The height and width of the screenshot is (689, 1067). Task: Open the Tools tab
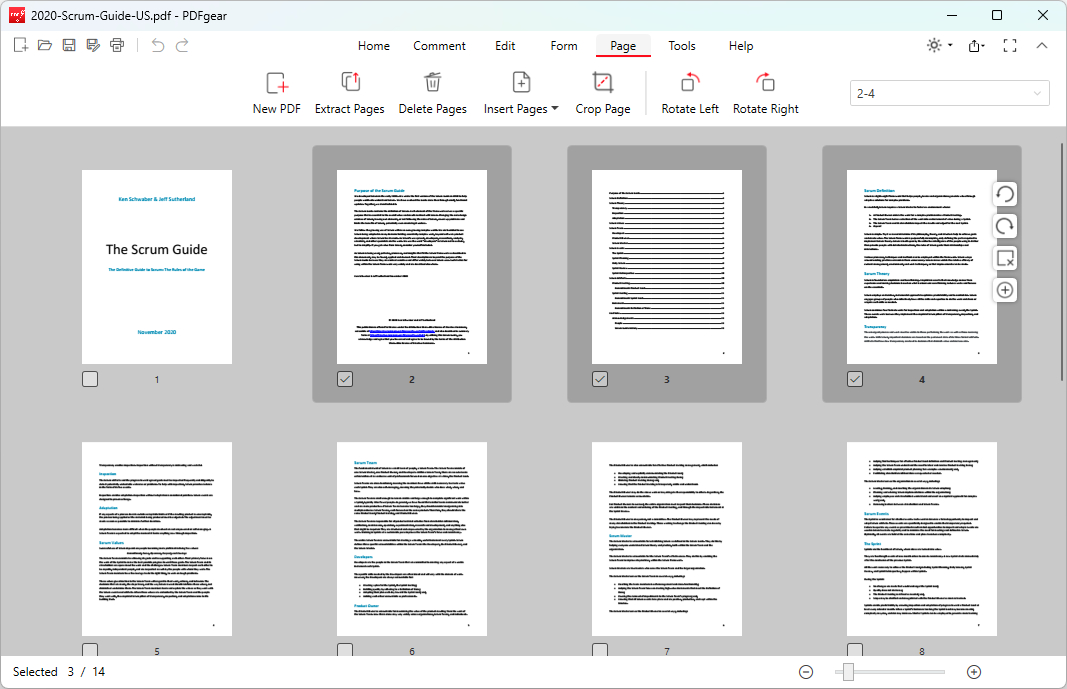point(682,46)
